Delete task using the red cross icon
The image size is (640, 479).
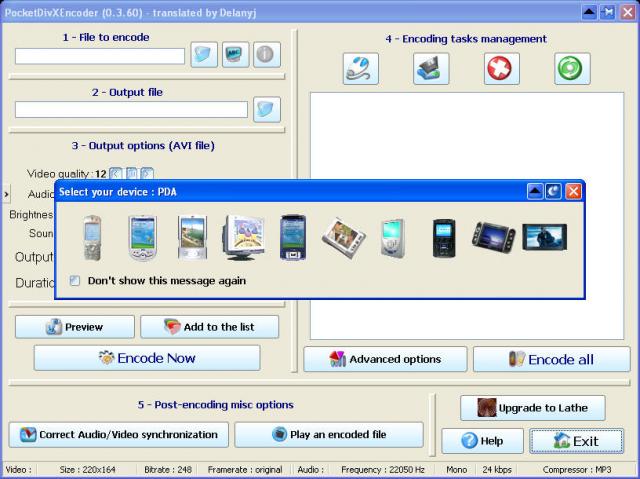point(502,69)
